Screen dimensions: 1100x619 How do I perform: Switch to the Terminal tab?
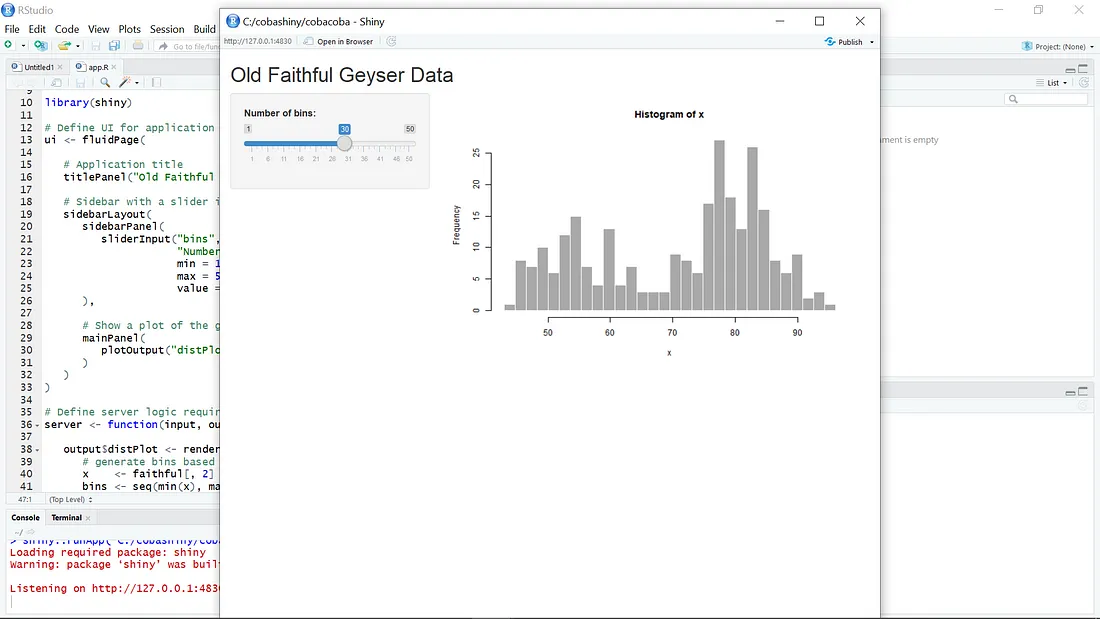(x=69, y=517)
